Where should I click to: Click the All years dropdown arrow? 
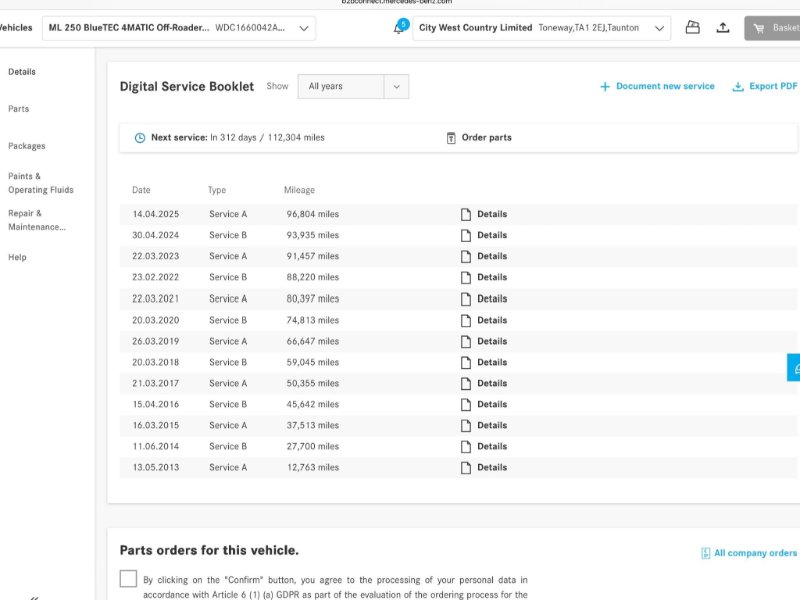coord(396,87)
